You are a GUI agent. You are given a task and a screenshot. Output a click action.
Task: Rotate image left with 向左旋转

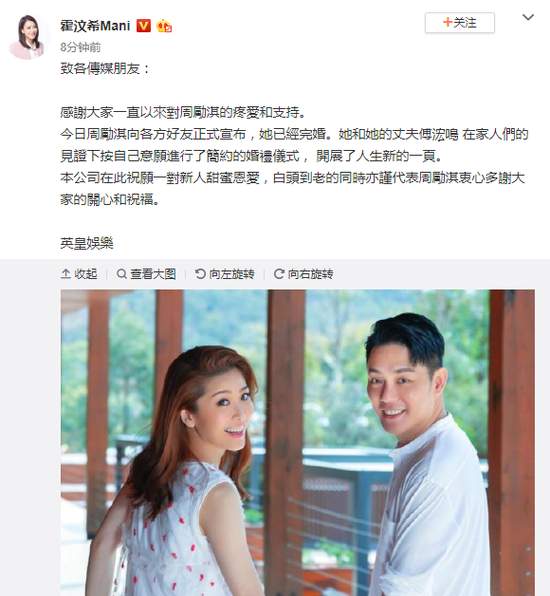(x=224, y=274)
